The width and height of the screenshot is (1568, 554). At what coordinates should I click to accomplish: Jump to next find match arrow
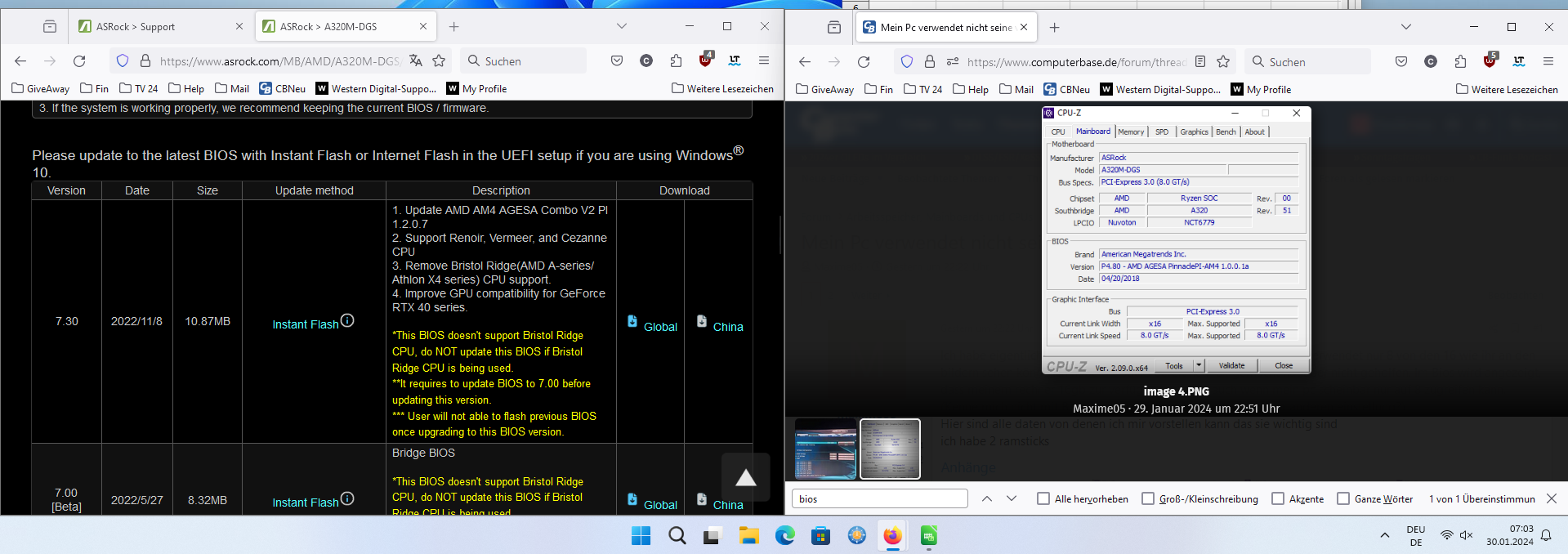click(x=1012, y=498)
